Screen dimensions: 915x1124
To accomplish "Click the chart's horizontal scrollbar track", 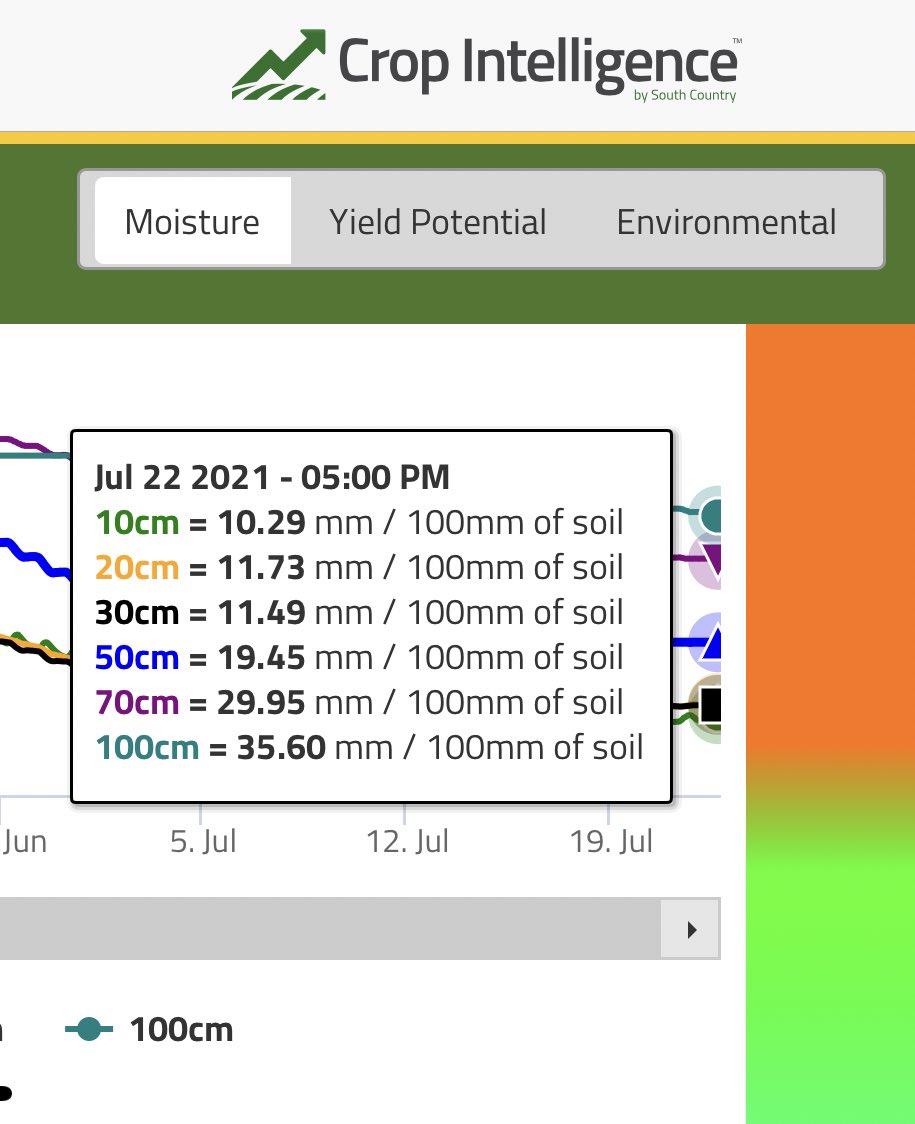I will pyautogui.click(x=330, y=928).
